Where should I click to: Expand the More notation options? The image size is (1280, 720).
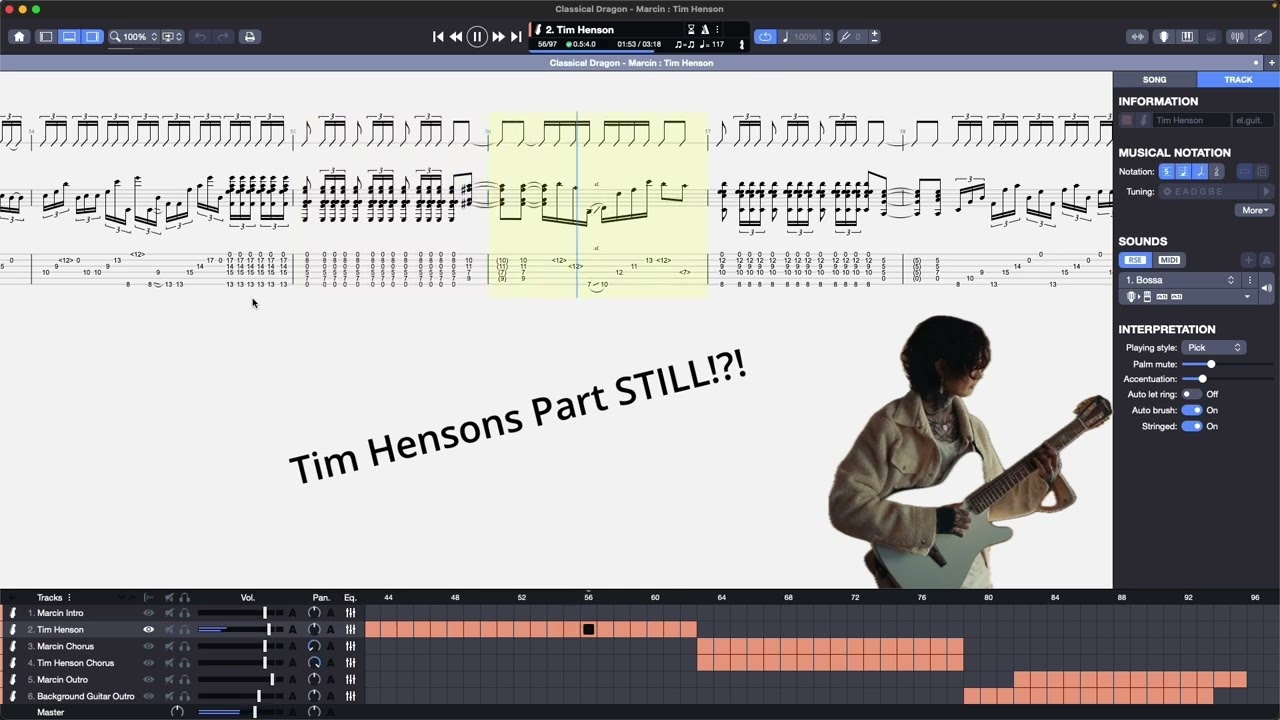coord(1255,211)
